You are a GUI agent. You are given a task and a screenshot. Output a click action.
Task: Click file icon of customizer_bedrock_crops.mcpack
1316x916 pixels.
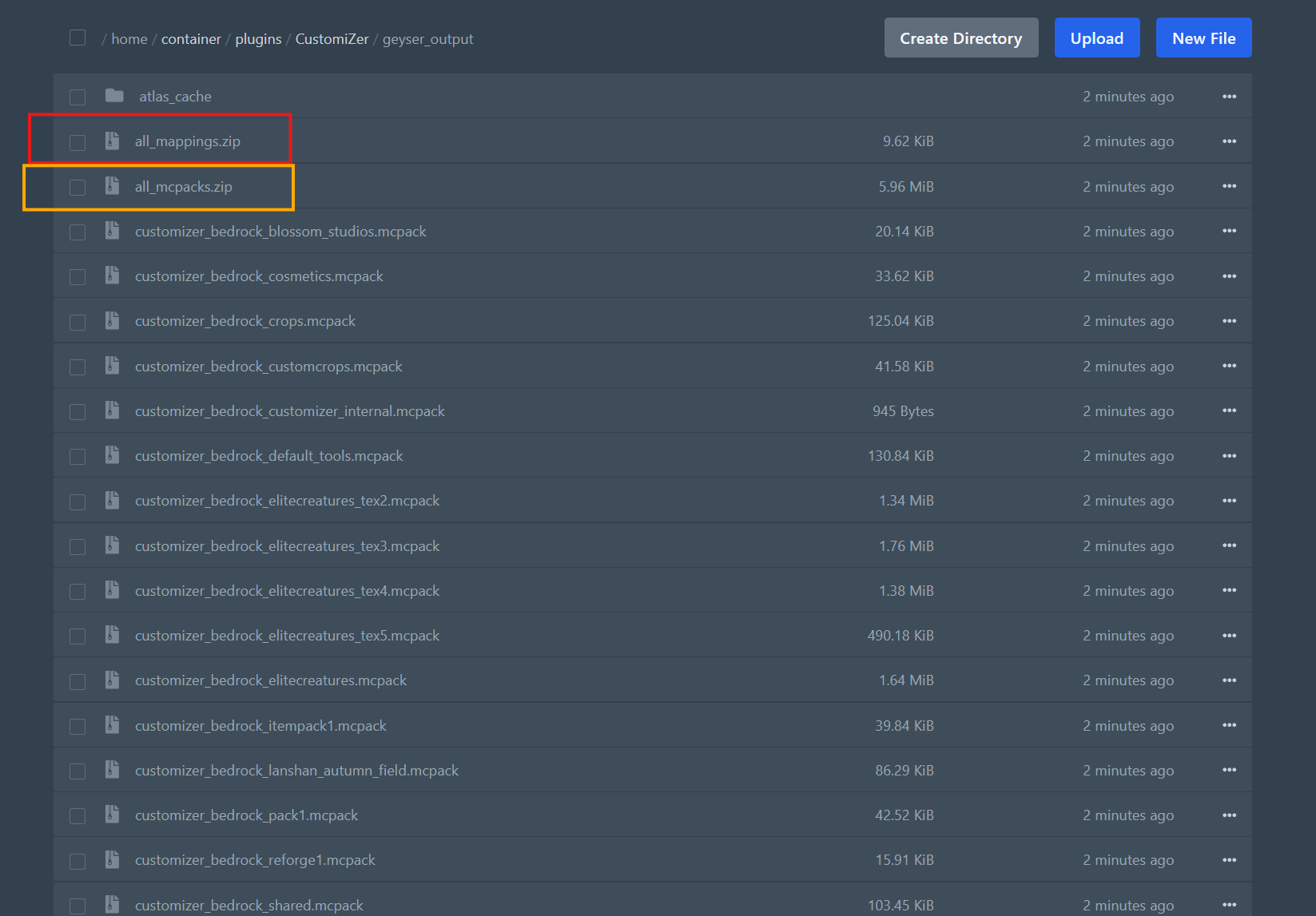tap(112, 320)
